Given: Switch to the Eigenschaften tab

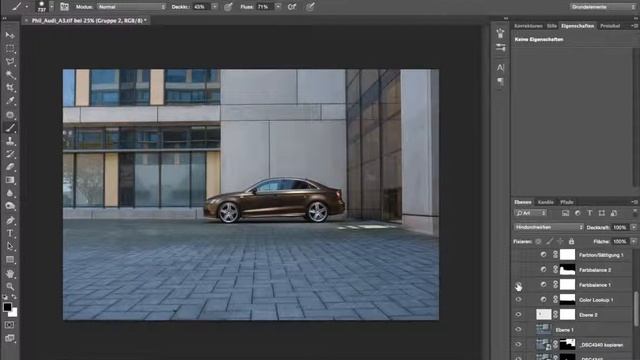Looking at the screenshot, I should [577, 26].
